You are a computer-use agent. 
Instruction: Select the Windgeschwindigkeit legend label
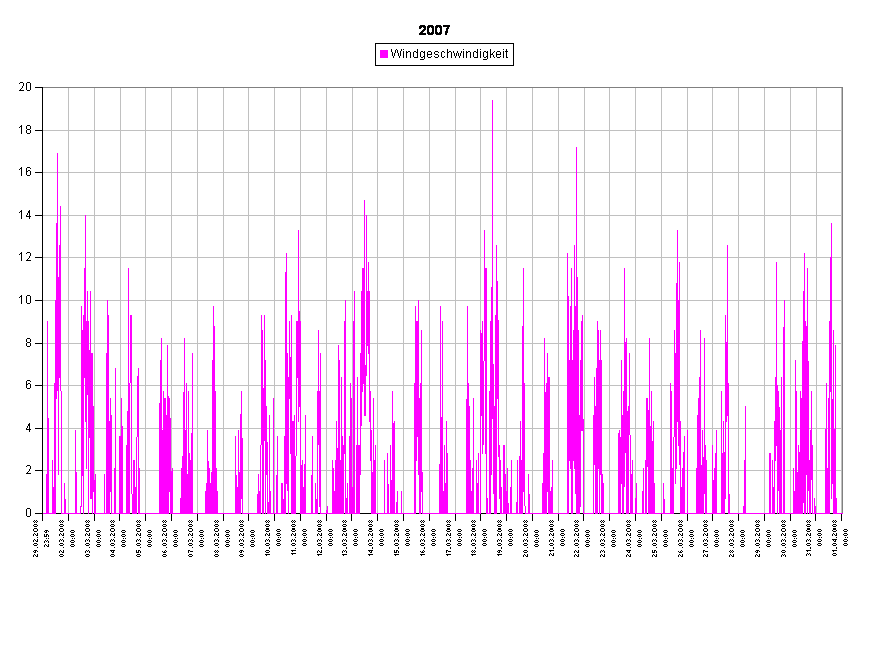tap(449, 54)
